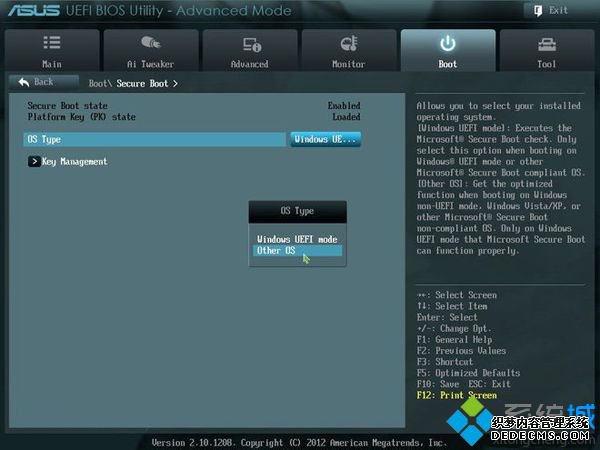Image resolution: width=600 pixels, height=450 pixels.
Task: Click Secure Boot state label
Action: tap(68, 106)
